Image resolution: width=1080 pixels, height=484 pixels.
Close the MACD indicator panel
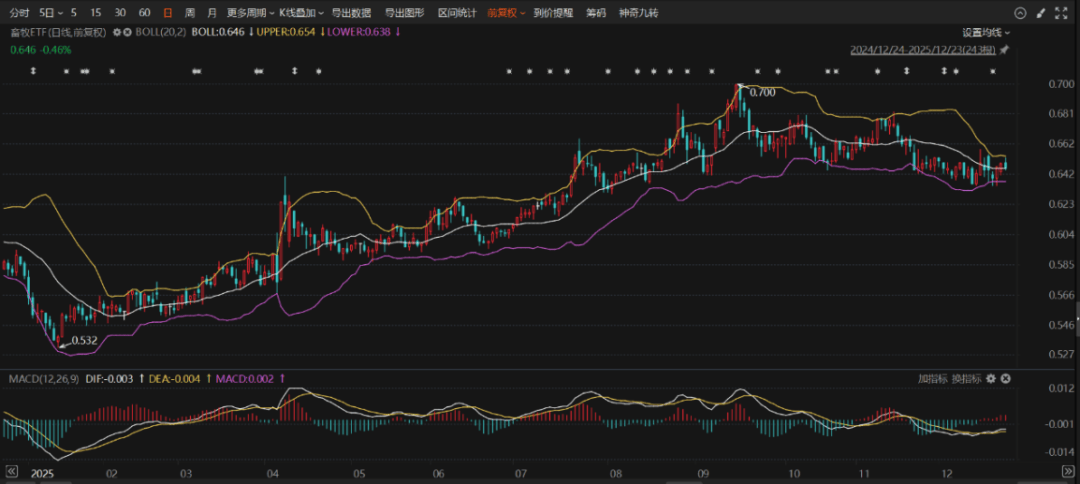click(1005, 379)
